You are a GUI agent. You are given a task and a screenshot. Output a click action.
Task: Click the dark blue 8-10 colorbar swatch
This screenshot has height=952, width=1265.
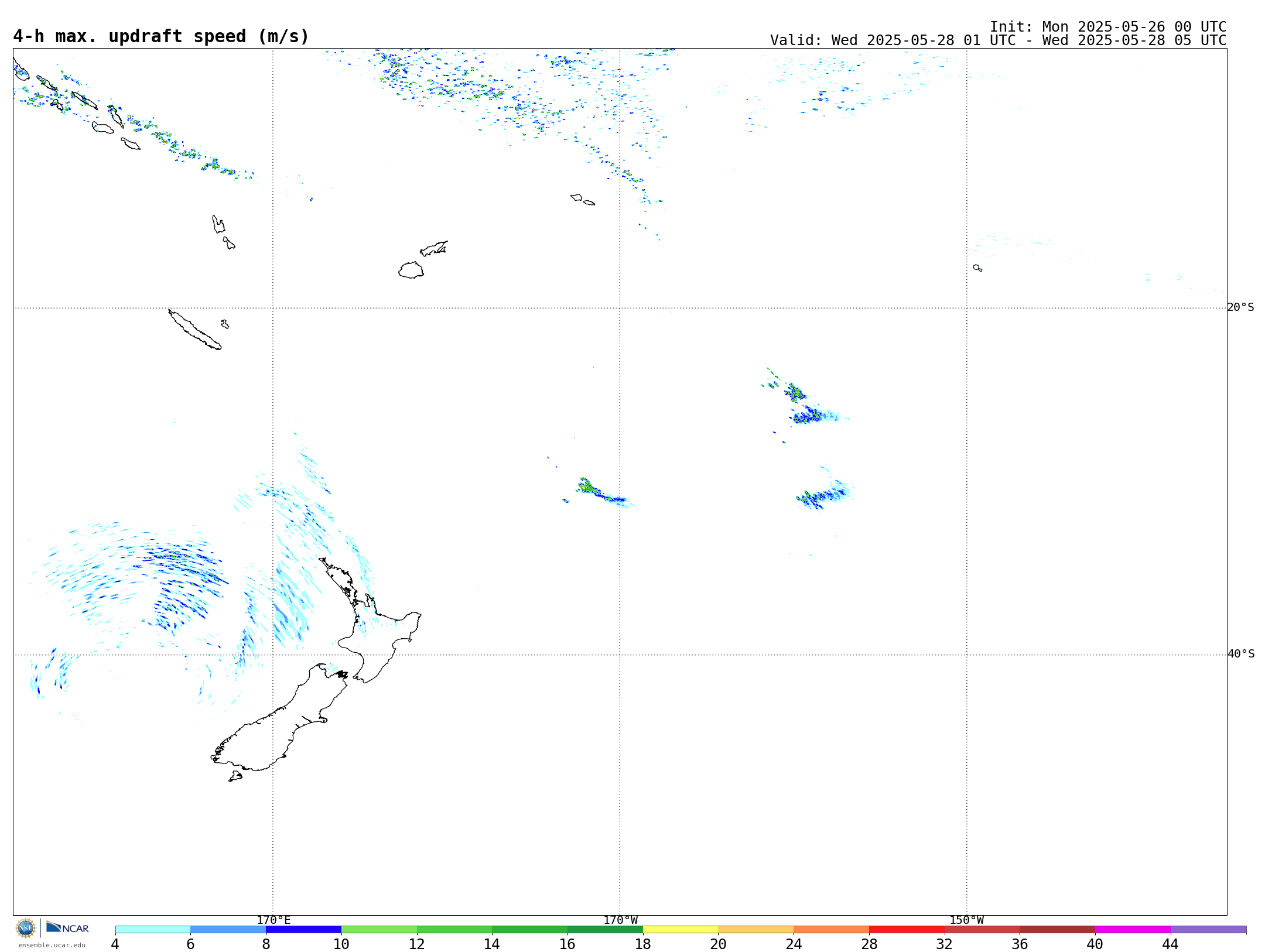point(303,929)
